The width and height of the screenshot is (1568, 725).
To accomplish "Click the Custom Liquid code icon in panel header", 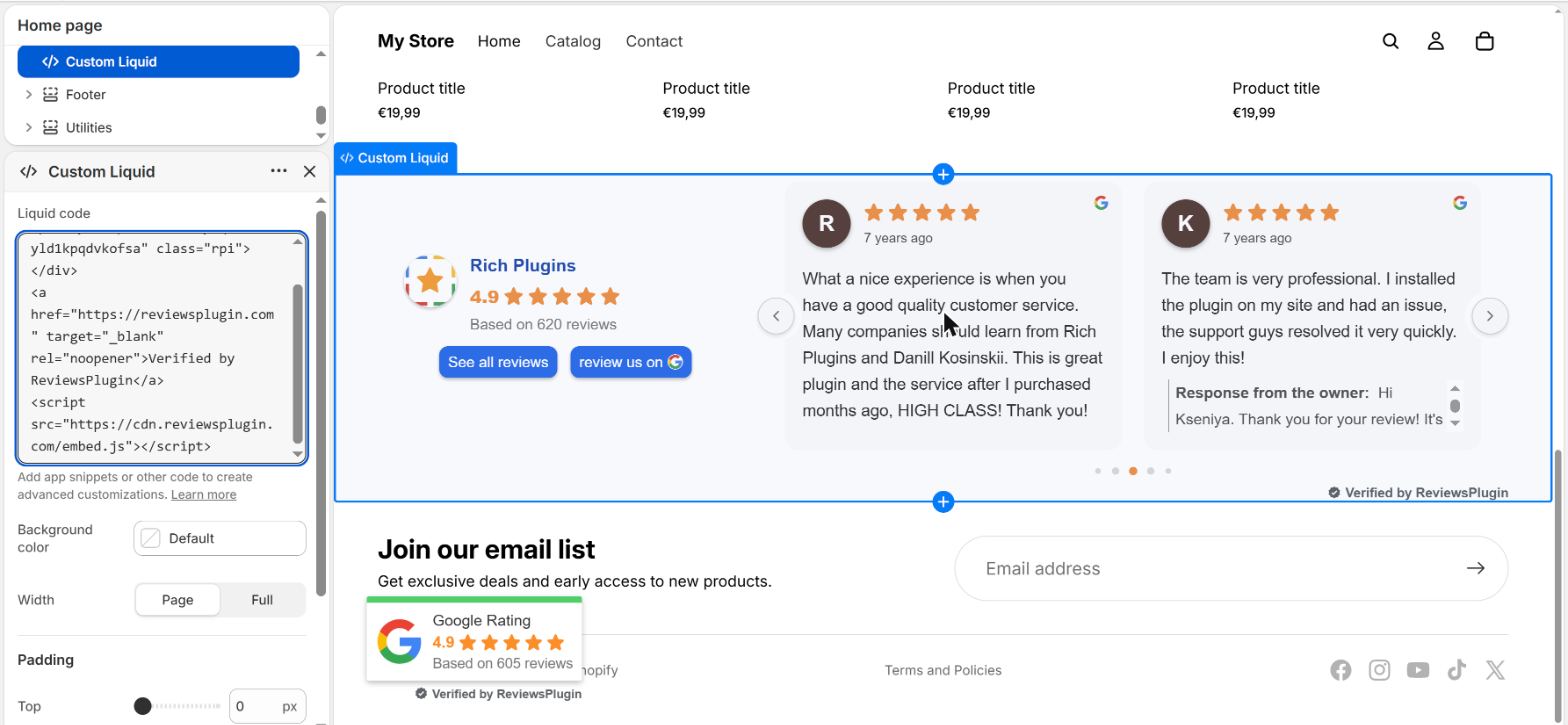I will click(x=29, y=171).
